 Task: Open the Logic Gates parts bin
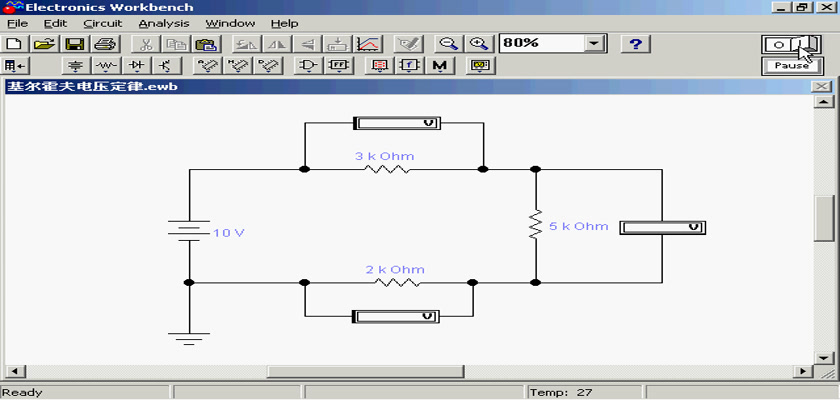pyautogui.click(x=309, y=66)
